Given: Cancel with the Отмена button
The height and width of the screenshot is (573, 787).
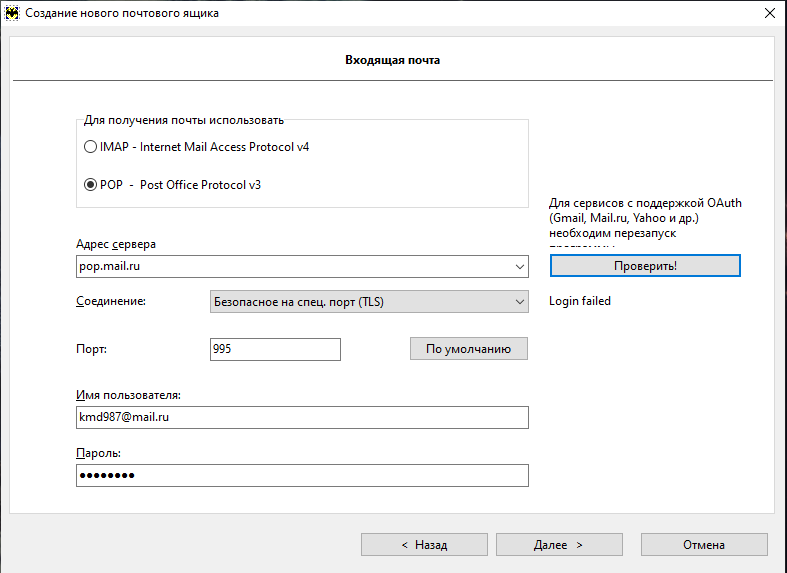Looking at the screenshot, I should coord(704,544).
